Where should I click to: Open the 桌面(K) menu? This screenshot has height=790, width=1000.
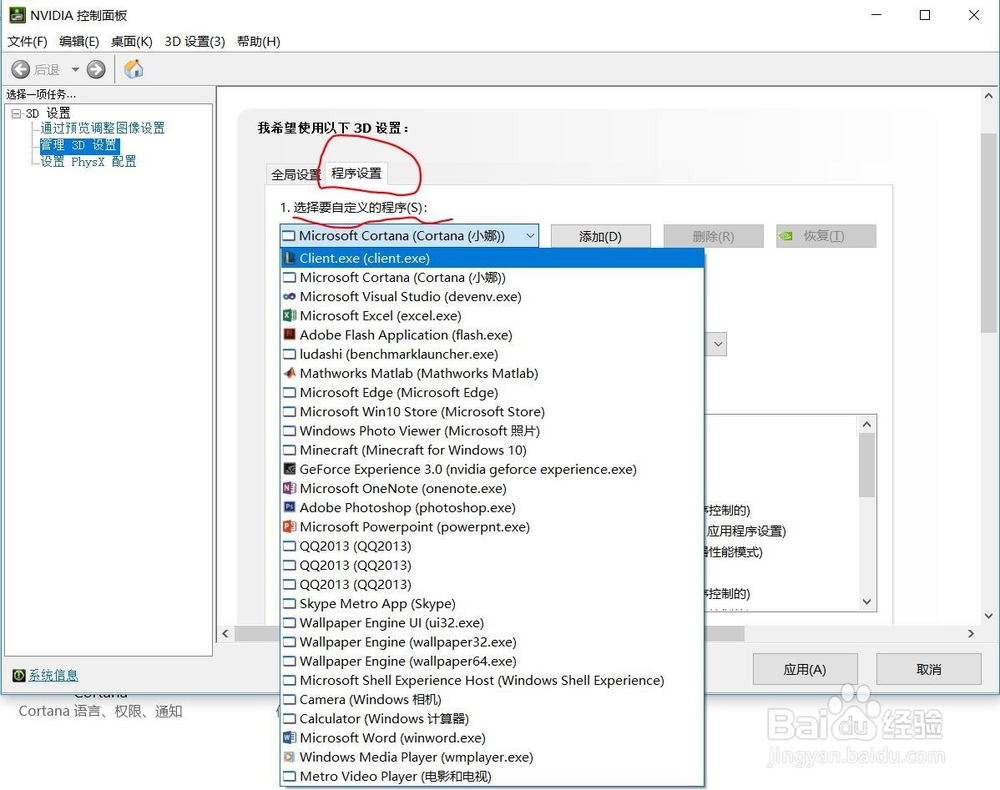click(x=131, y=41)
